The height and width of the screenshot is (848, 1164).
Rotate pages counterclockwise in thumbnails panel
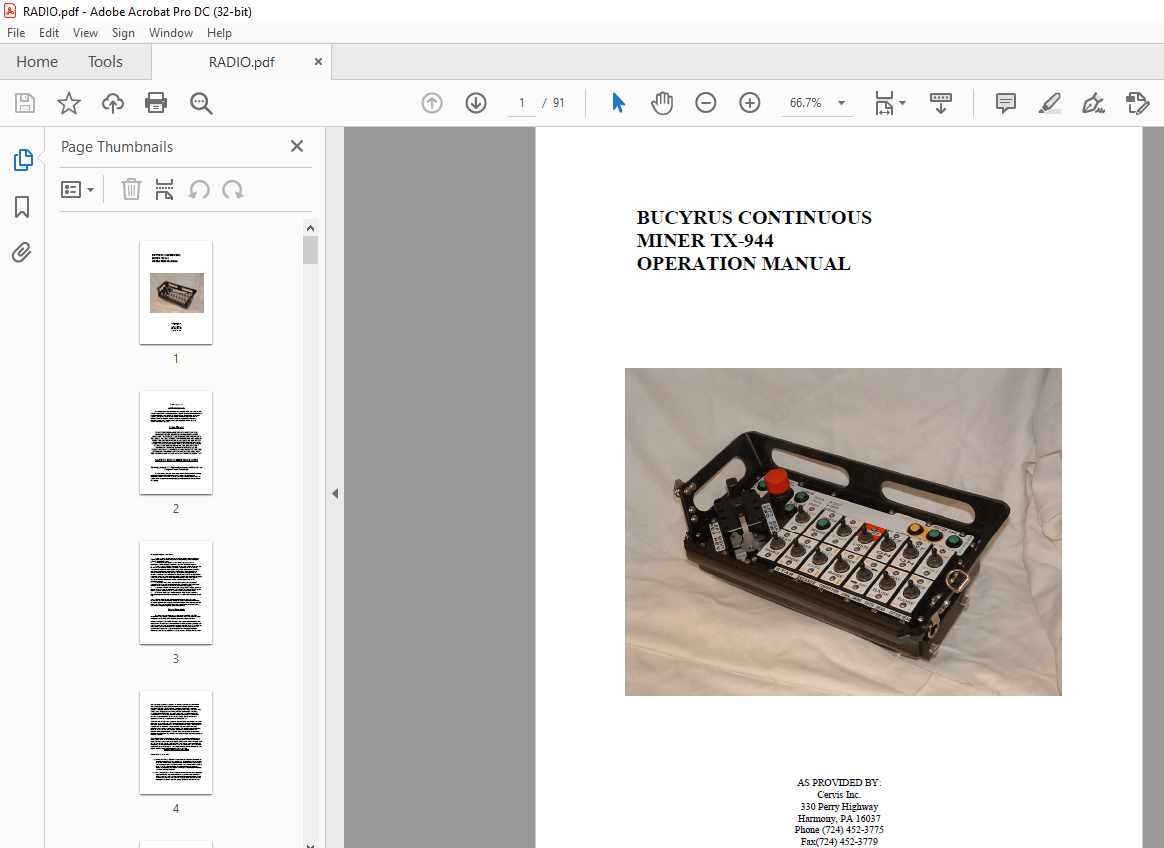point(199,189)
